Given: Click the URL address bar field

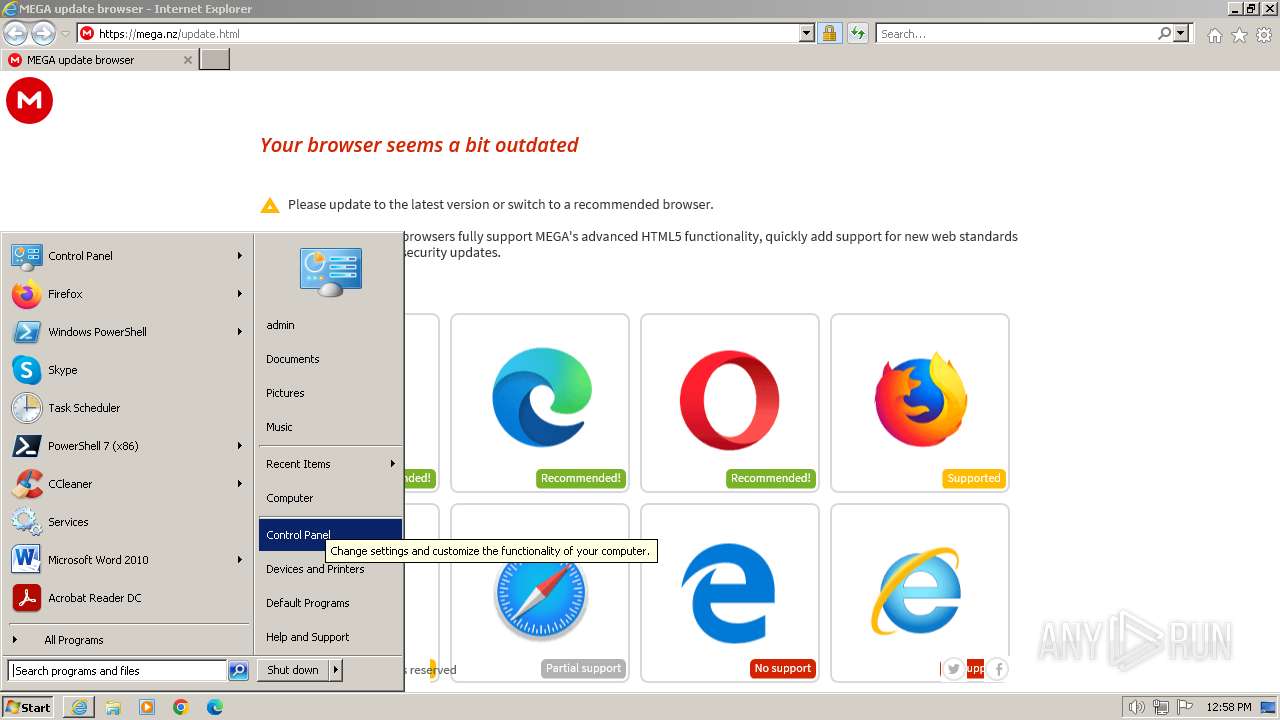Looking at the screenshot, I should (x=447, y=34).
